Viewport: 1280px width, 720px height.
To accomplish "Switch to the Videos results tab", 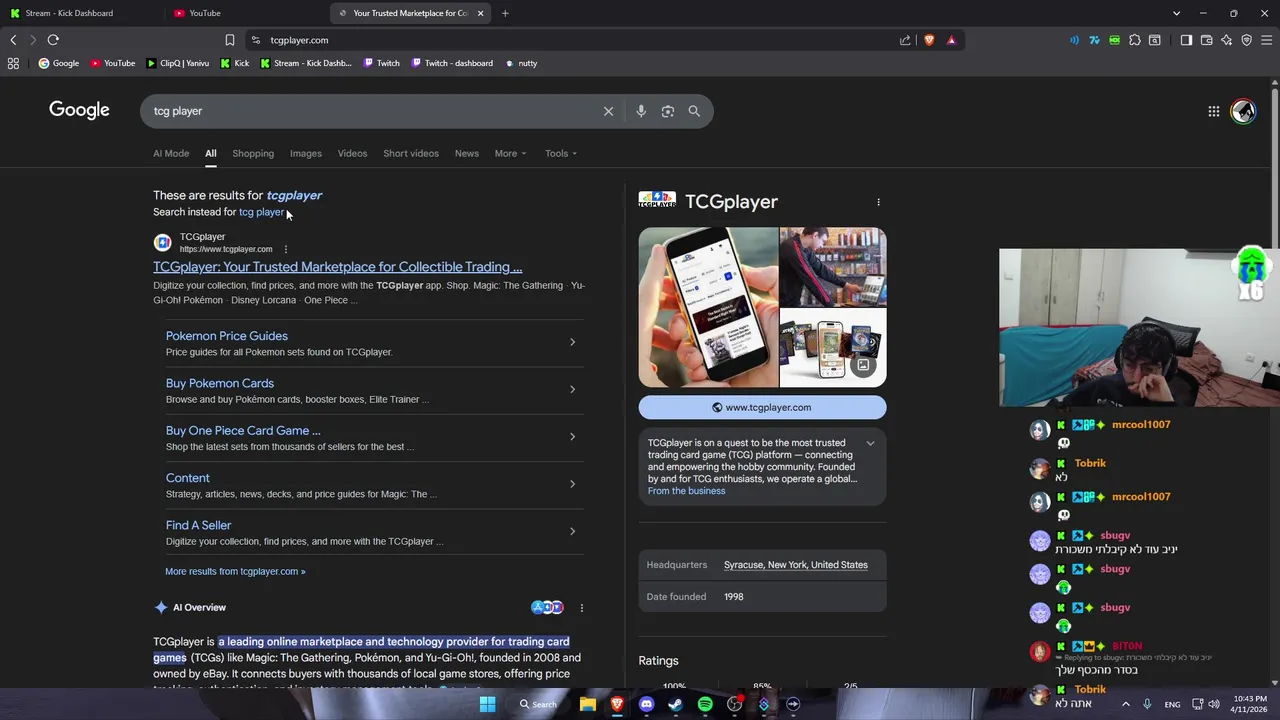I will [352, 153].
